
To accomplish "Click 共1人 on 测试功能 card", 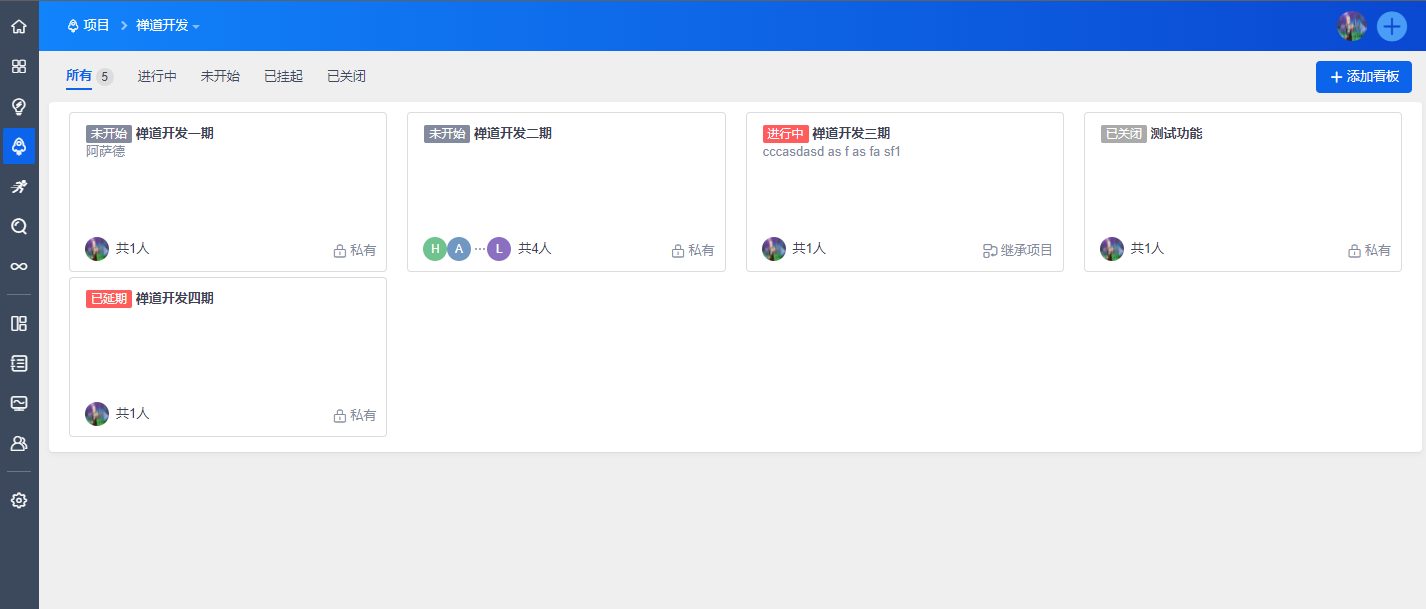I will [1148, 249].
